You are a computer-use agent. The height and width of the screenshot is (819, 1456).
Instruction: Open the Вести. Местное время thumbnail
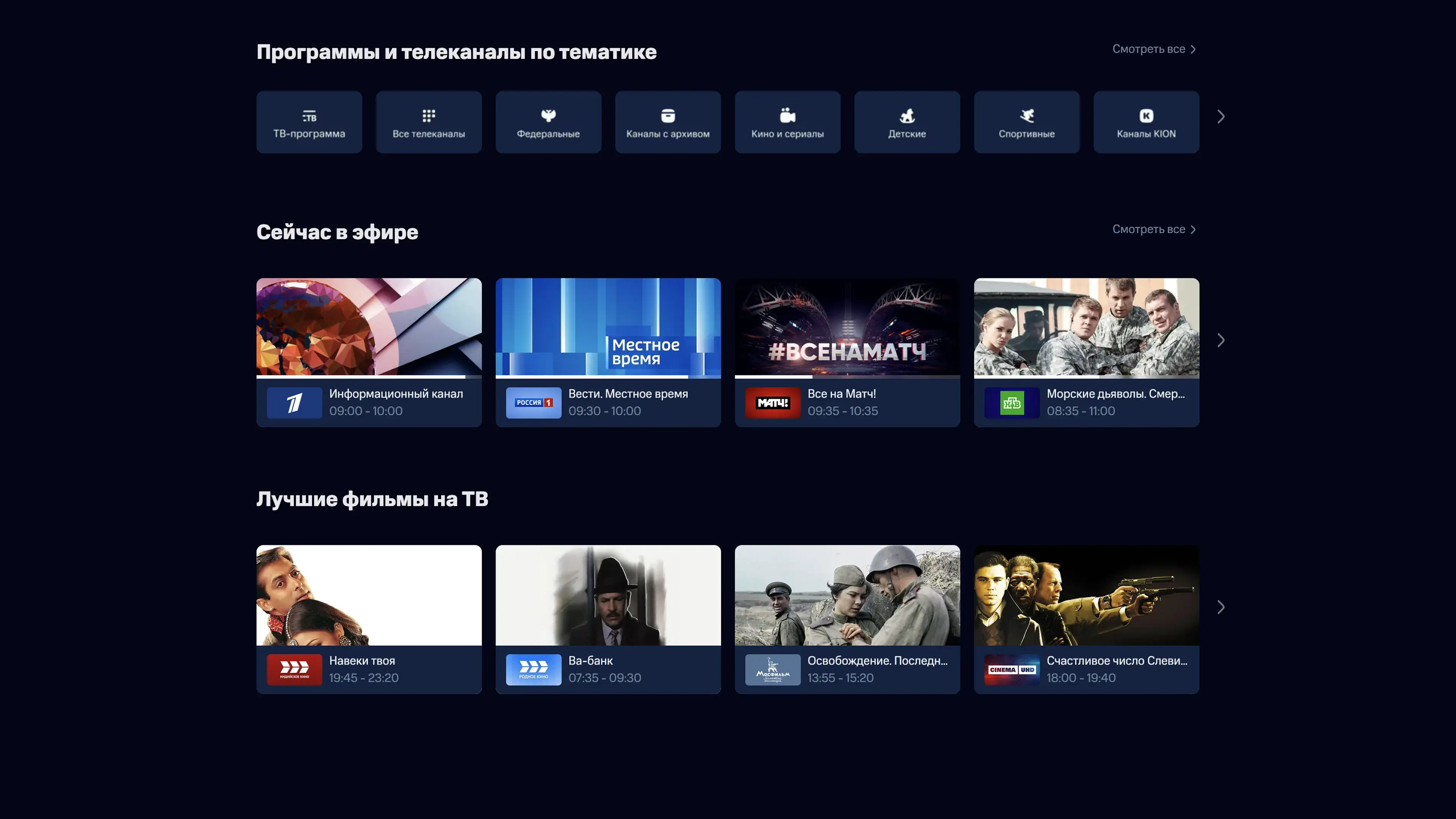(607, 327)
